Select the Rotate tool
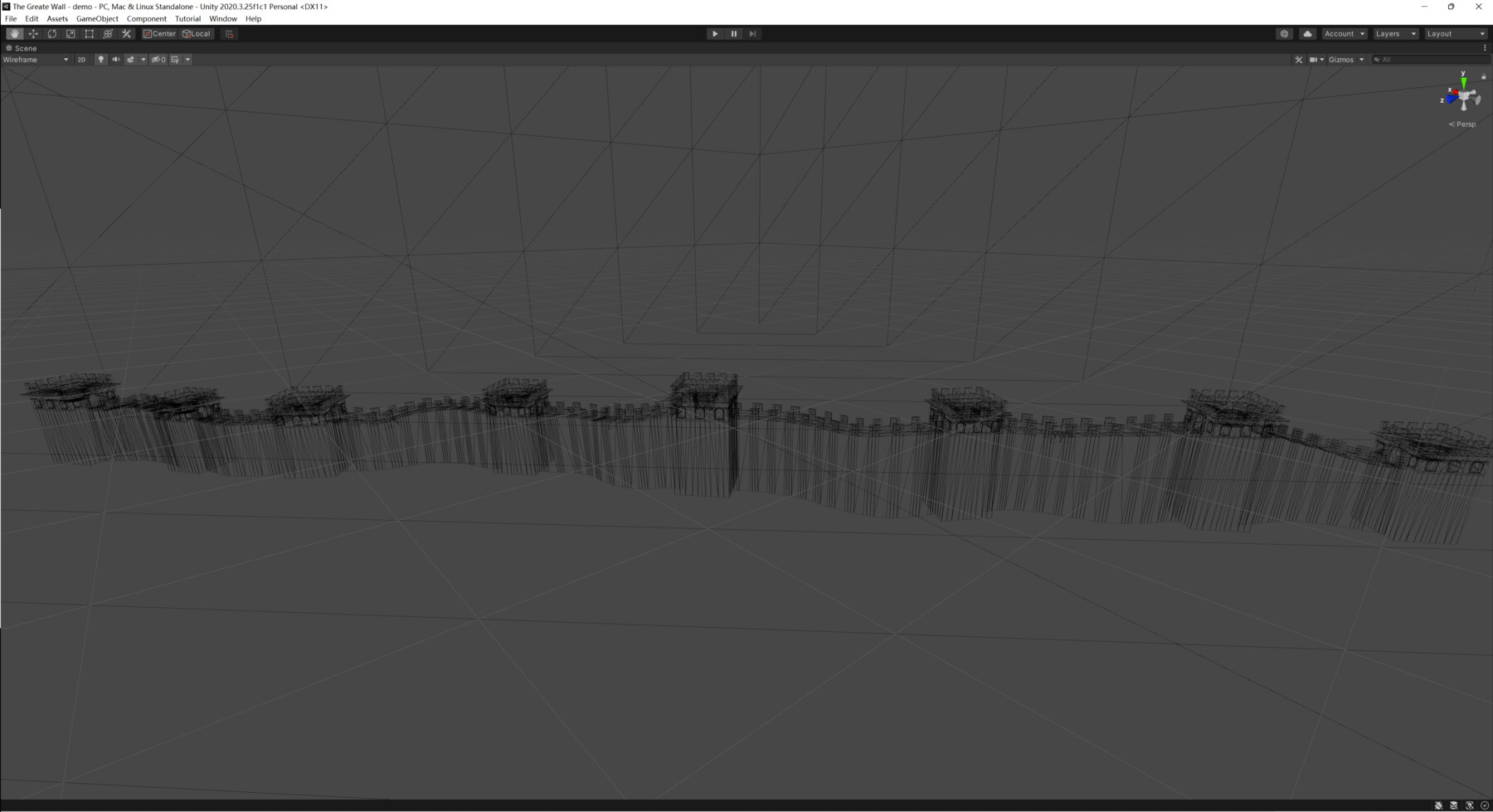The image size is (1493, 812). (x=52, y=34)
